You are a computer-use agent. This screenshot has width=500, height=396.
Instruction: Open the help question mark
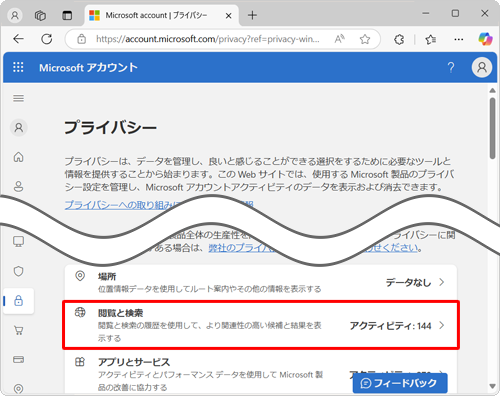click(451, 67)
